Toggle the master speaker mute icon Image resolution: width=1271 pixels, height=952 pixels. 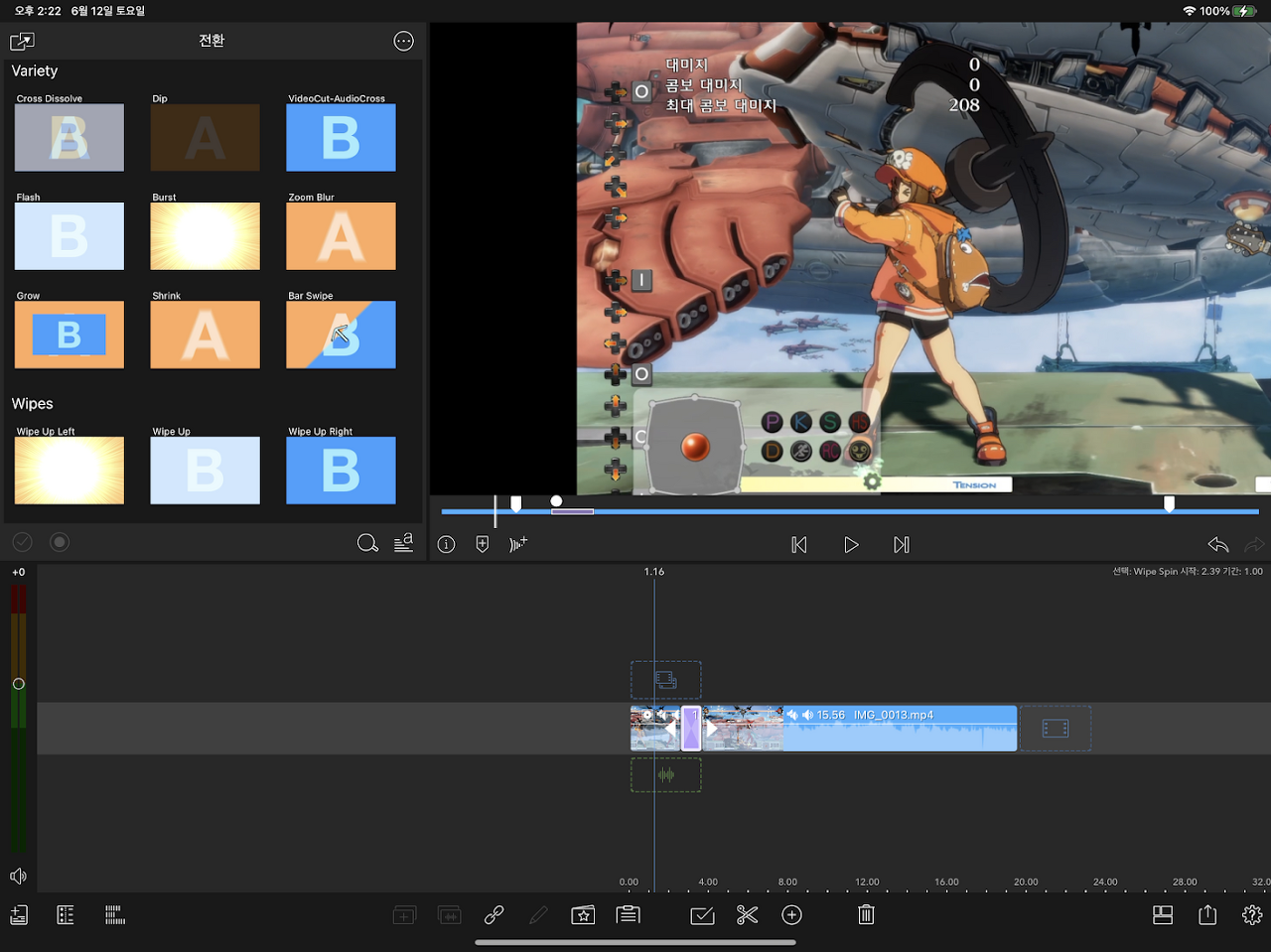click(18, 877)
